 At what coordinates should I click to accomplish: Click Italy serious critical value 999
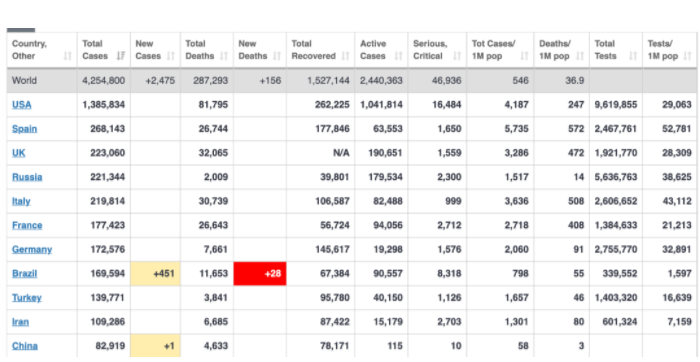pyautogui.click(x=453, y=201)
